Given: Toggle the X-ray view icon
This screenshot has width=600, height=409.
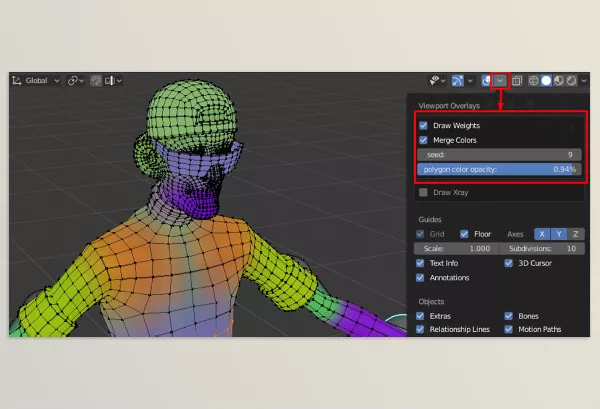Looking at the screenshot, I should 517,81.
